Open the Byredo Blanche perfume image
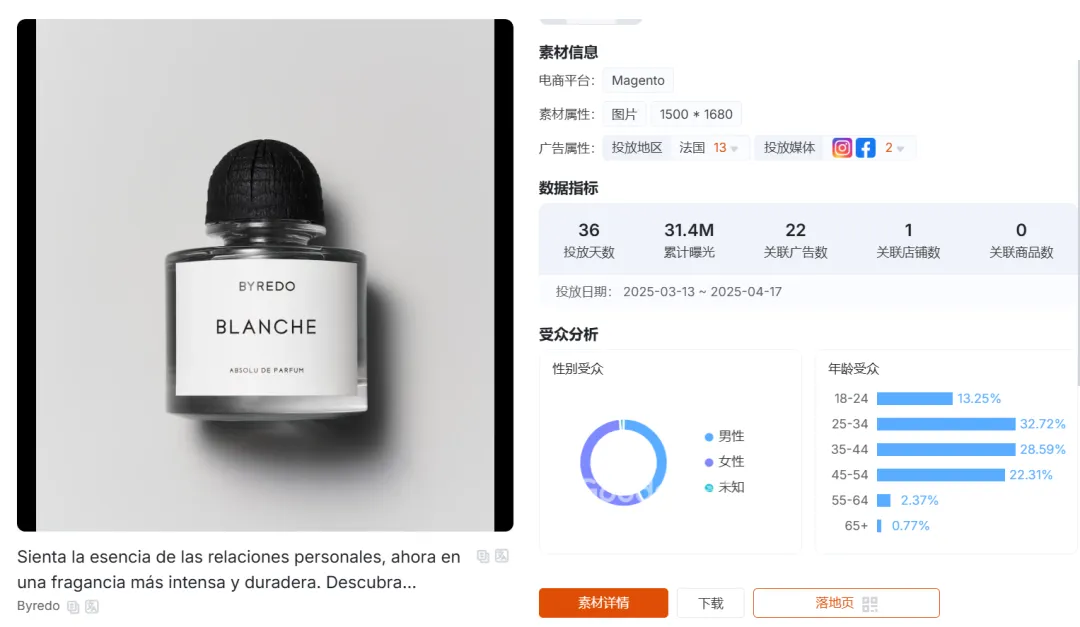The image size is (1080, 627). point(265,275)
